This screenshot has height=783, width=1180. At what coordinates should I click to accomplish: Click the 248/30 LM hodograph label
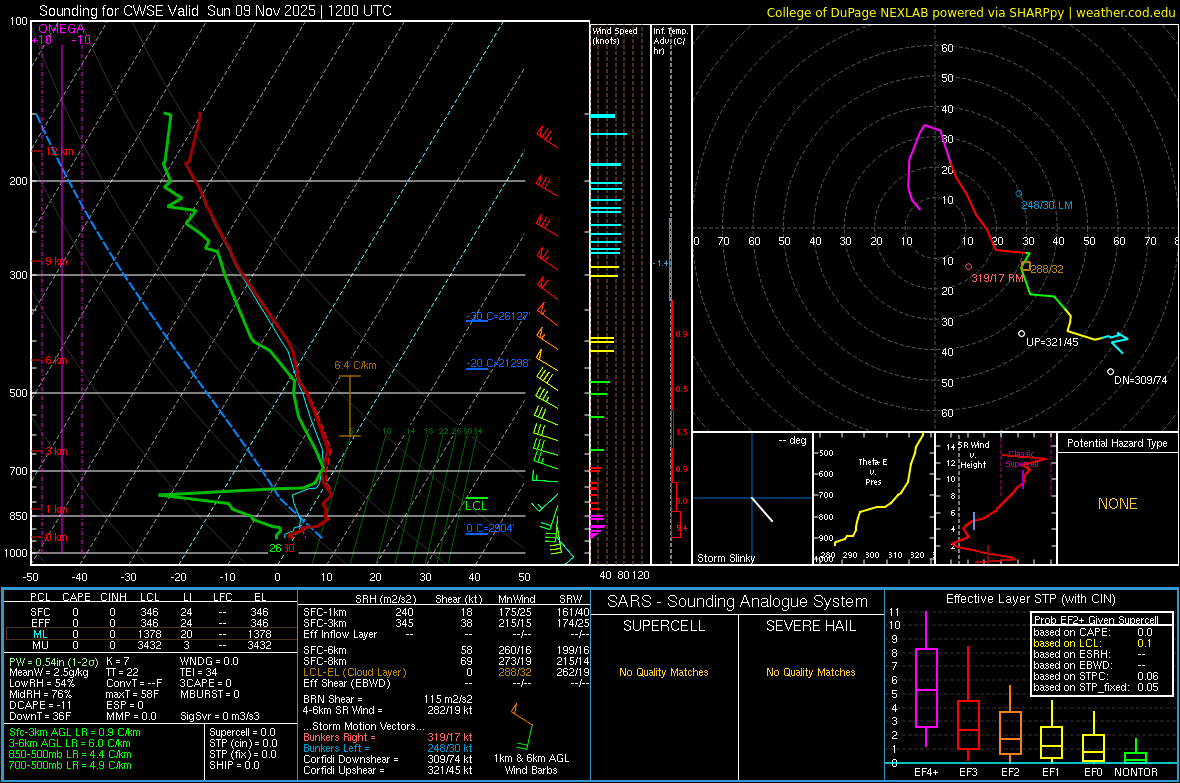[1047, 205]
